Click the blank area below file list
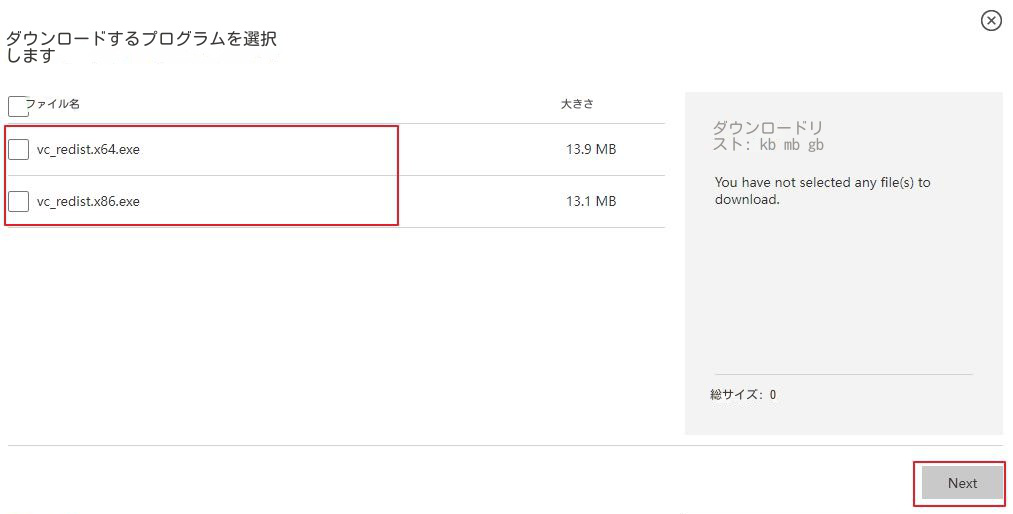Image resolution: width=1013 pixels, height=514 pixels. (336, 336)
